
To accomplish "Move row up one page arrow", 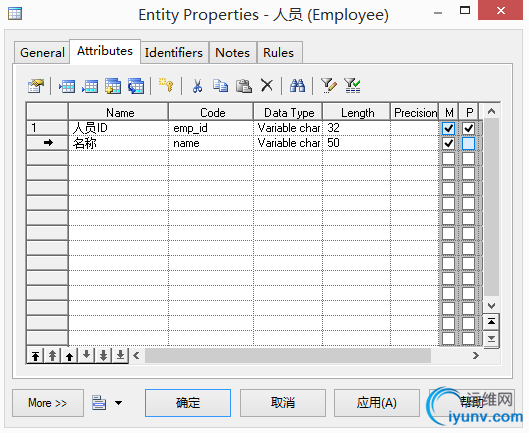I will pyautogui.click(x=52, y=356).
